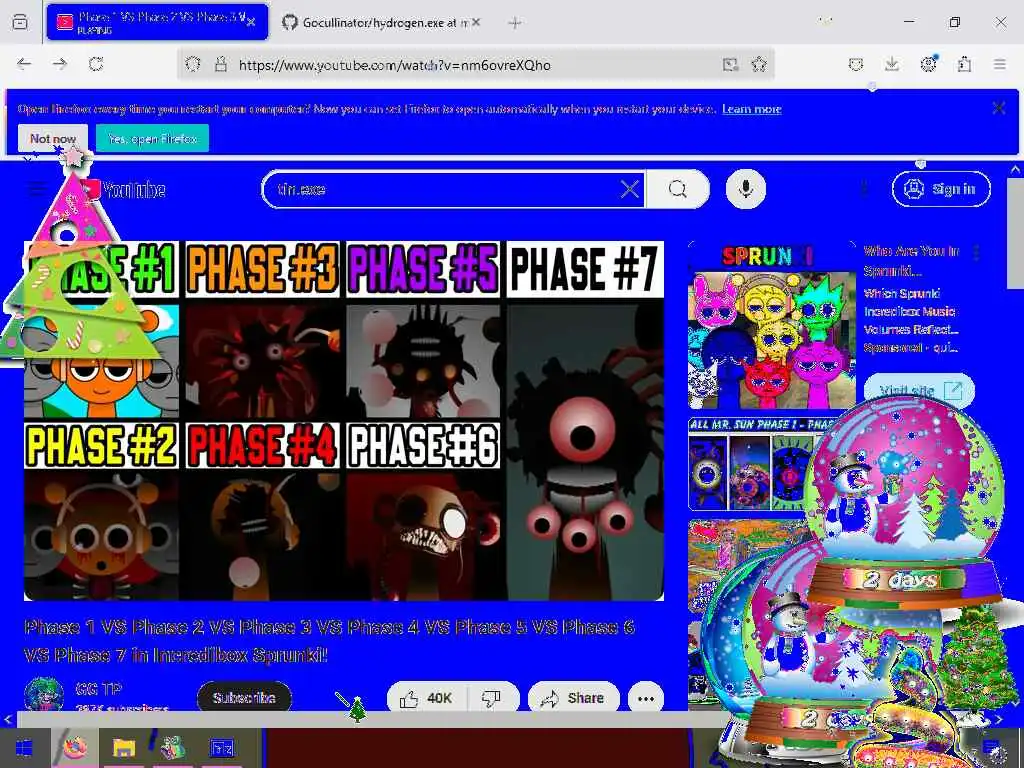Select the playing YouTube Phase 1 VS Phase 2 tab
The image size is (1024, 768).
(x=157, y=22)
